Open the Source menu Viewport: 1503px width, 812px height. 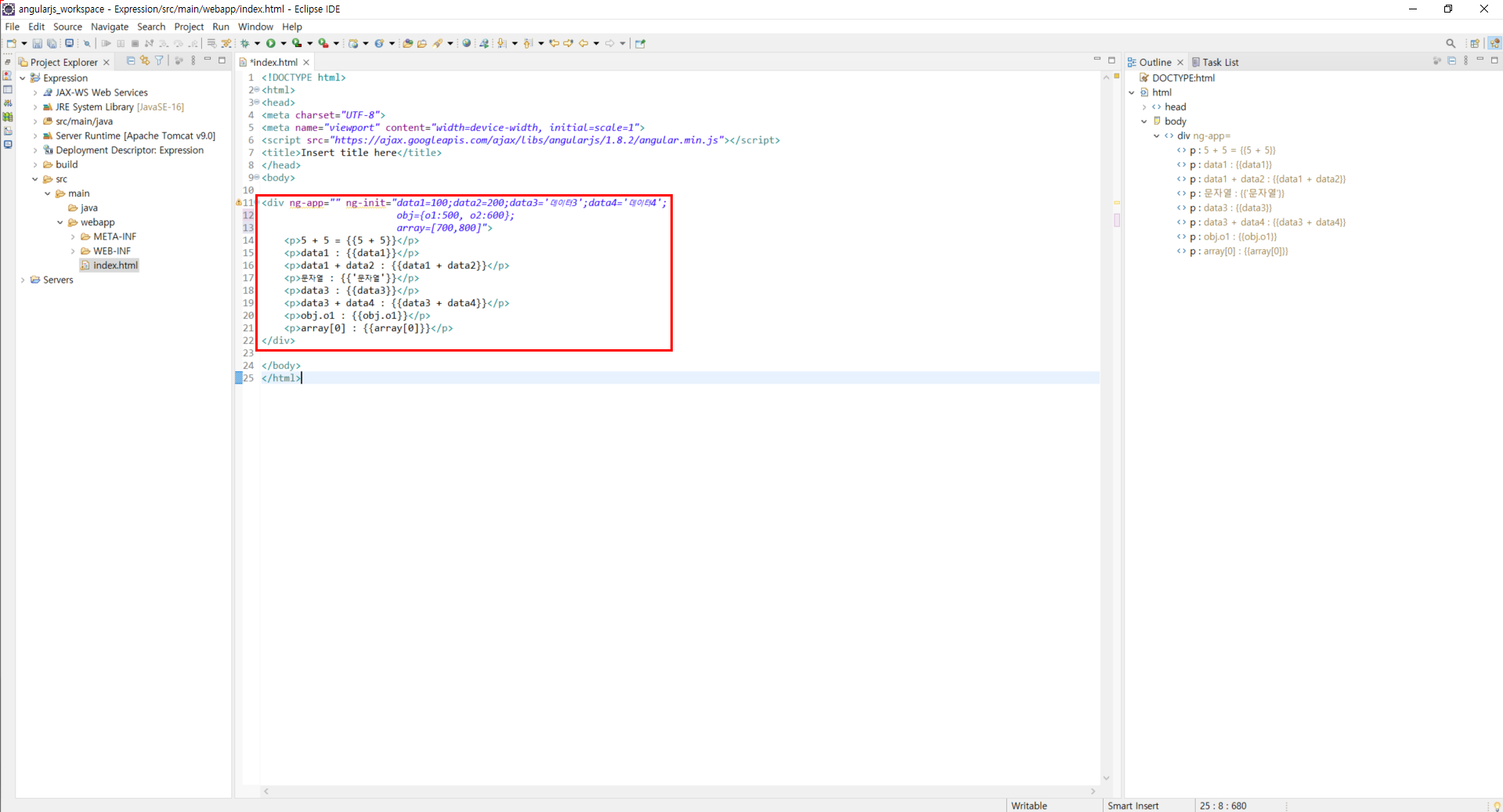click(x=67, y=27)
